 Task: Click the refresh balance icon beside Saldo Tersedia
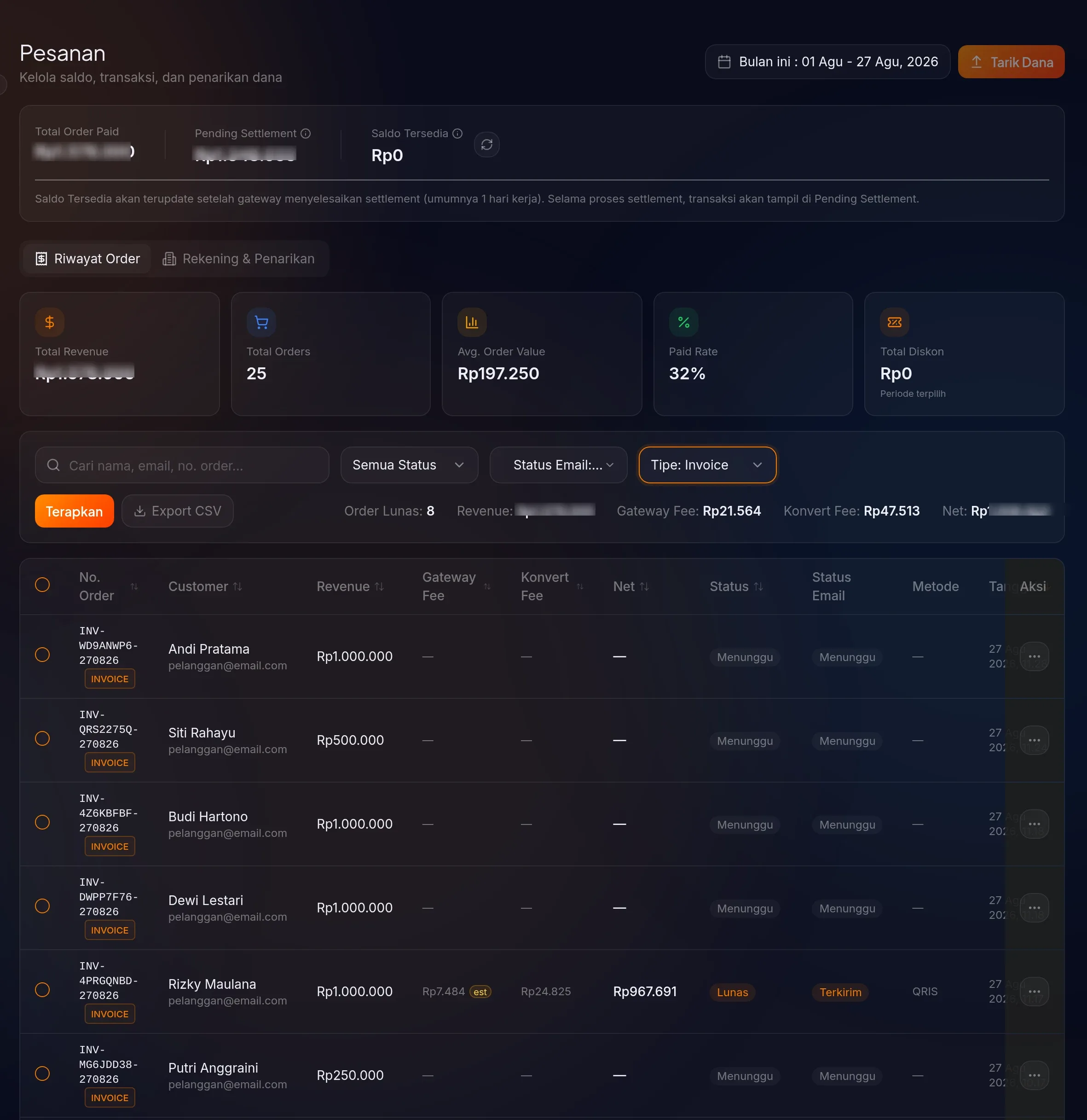pos(487,145)
